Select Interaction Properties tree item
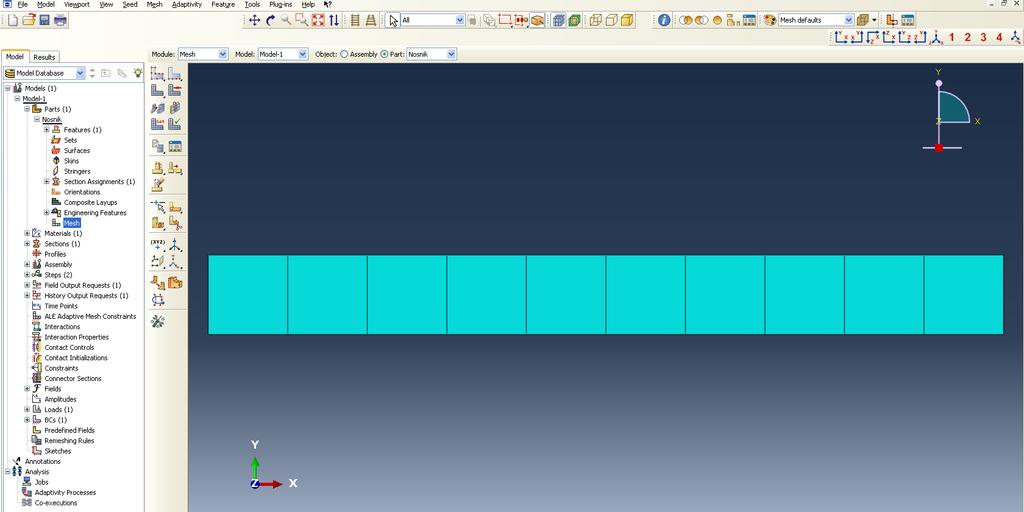The height and width of the screenshot is (512, 1024). click(76, 337)
